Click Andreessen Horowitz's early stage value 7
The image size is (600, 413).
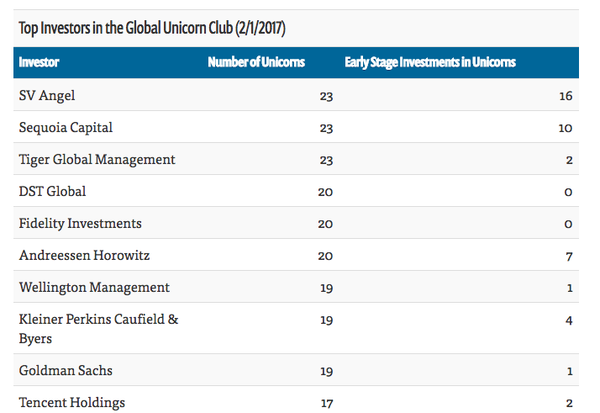click(569, 256)
